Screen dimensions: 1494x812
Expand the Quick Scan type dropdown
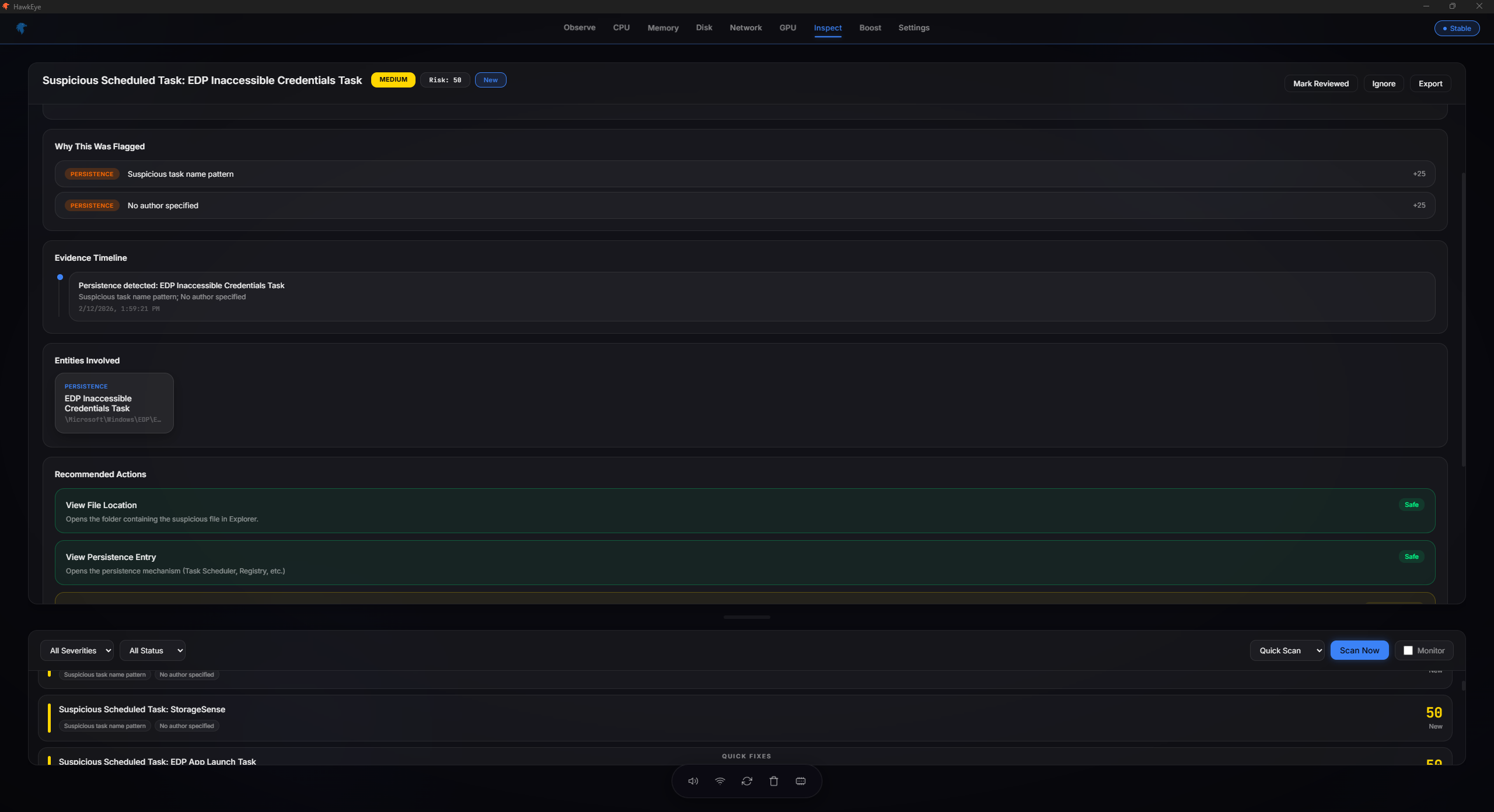click(1287, 650)
